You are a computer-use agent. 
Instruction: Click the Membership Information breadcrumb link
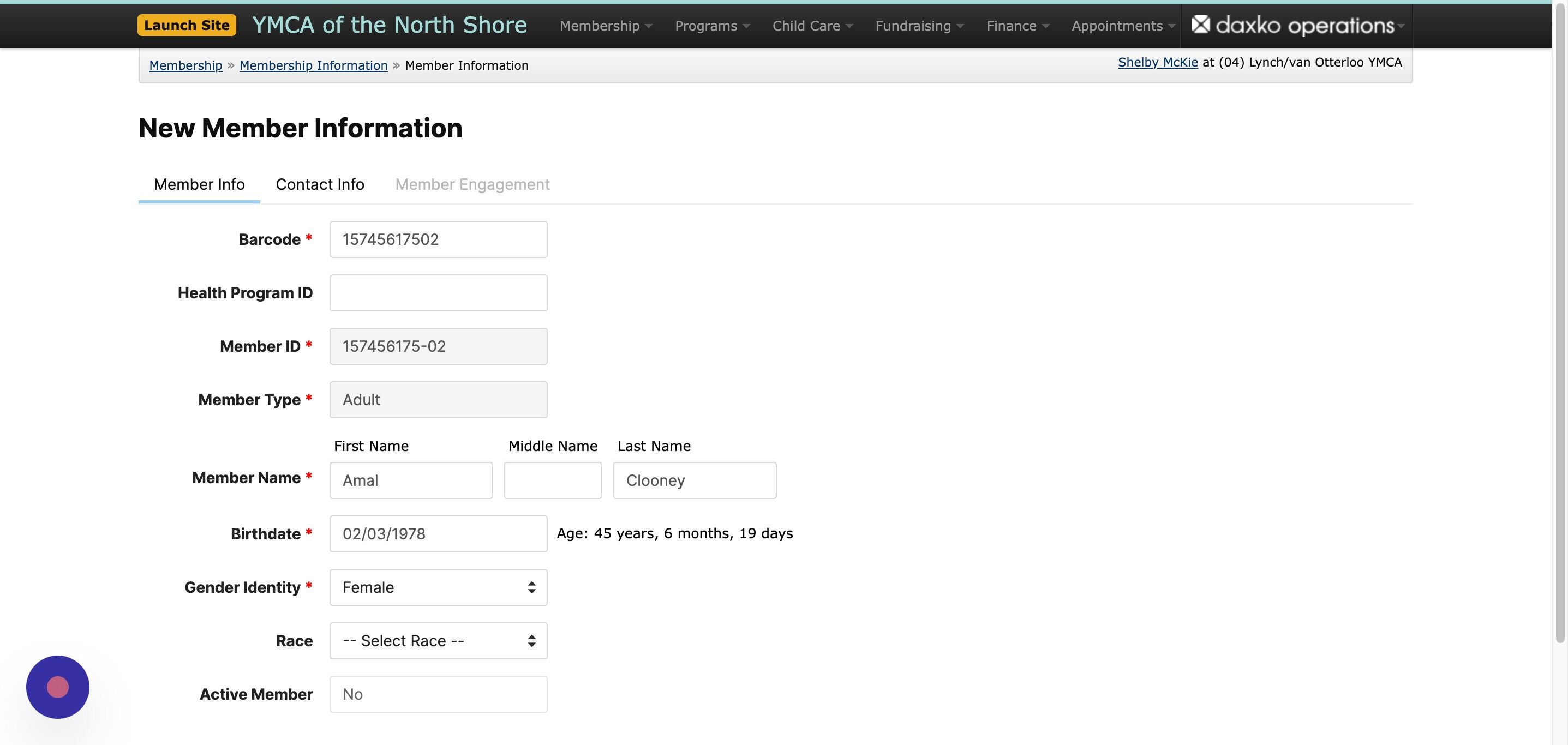click(x=314, y=65)
